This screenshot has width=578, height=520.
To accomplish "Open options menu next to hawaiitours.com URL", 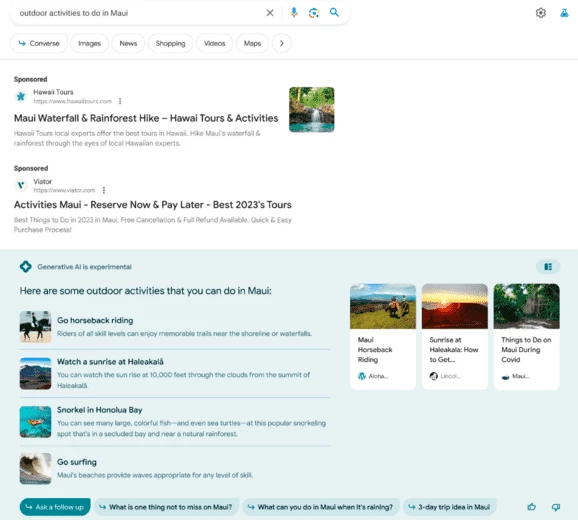I will (120, 101).
